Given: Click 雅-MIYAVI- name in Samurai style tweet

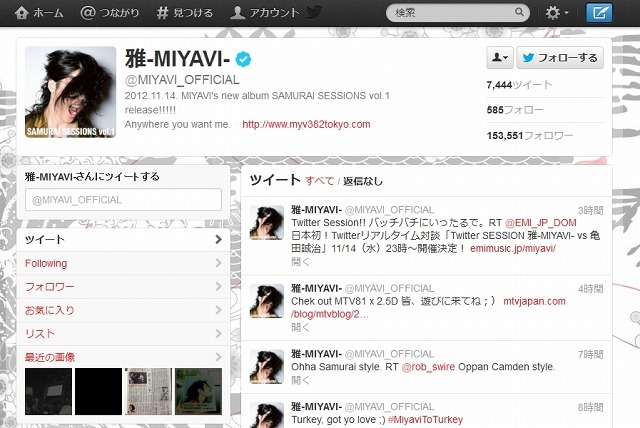Looking at the screenshot, I should [x=316, y=354].
